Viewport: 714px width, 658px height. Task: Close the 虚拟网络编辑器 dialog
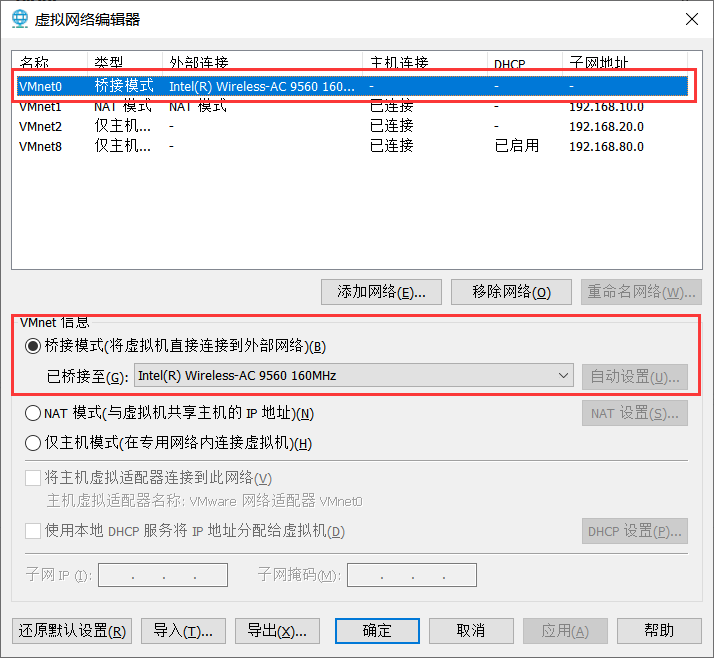click(x=692, y=19)
